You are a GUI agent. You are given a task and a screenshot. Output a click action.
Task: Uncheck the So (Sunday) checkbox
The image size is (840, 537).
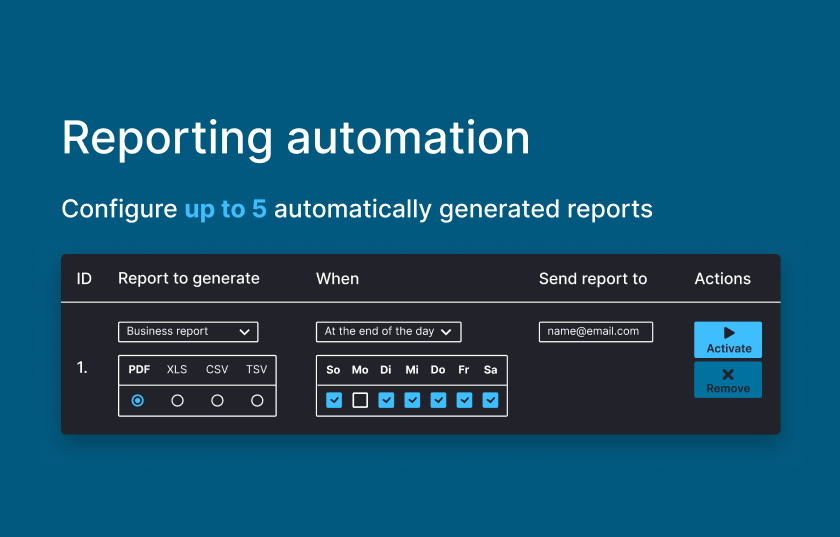pos(334,400)
